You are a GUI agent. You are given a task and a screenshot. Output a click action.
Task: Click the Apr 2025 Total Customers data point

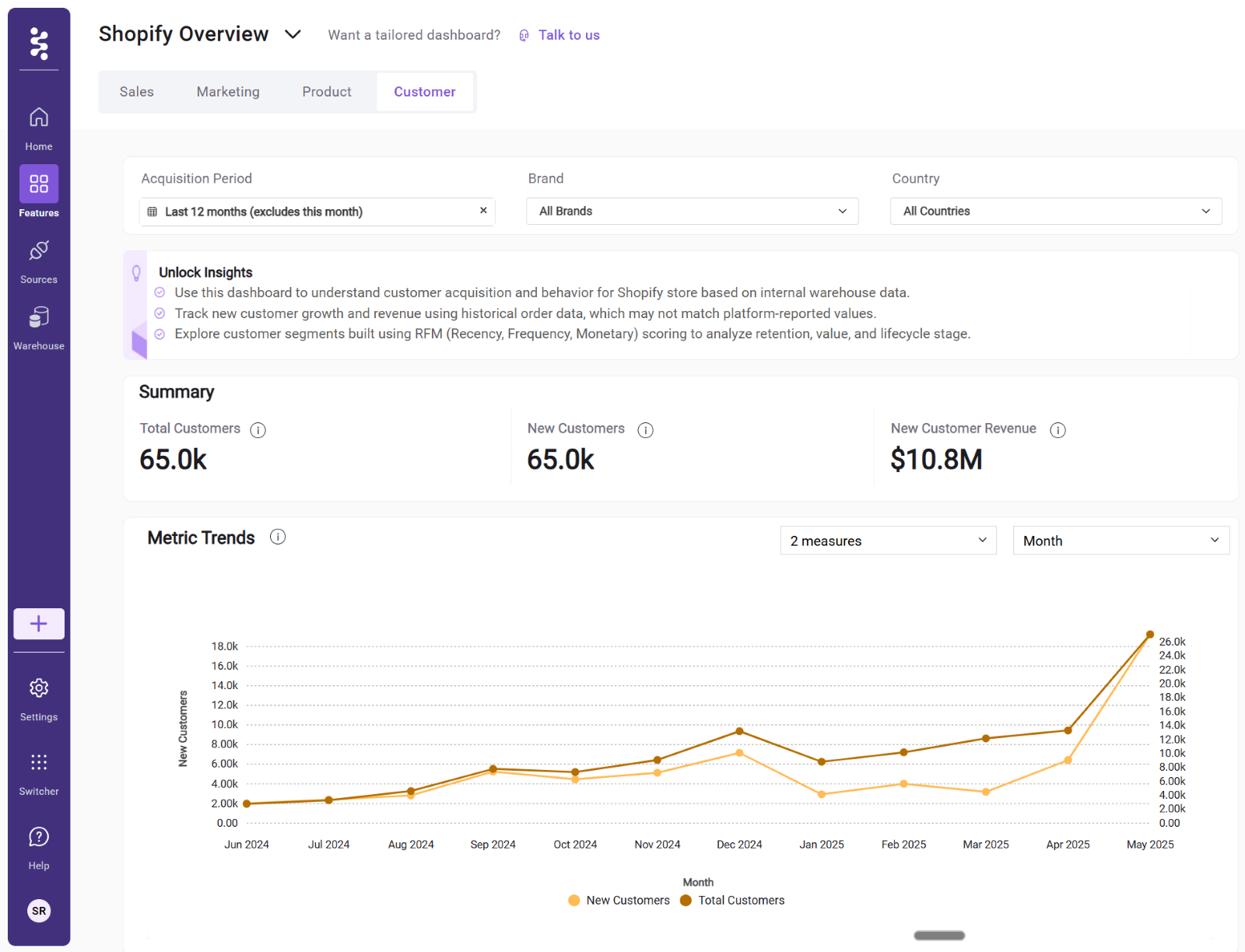1068,730
